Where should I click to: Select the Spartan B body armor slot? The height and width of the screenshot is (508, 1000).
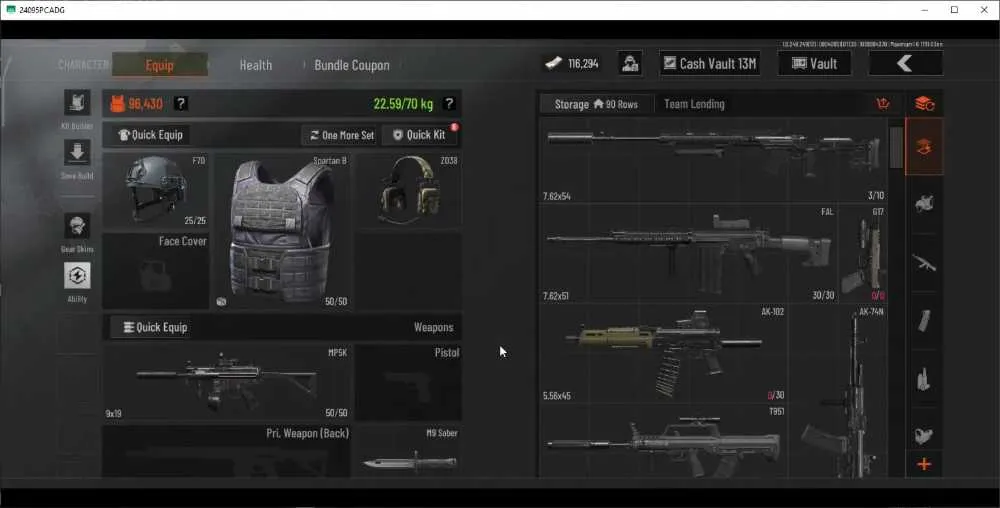[x=282, y=231]
